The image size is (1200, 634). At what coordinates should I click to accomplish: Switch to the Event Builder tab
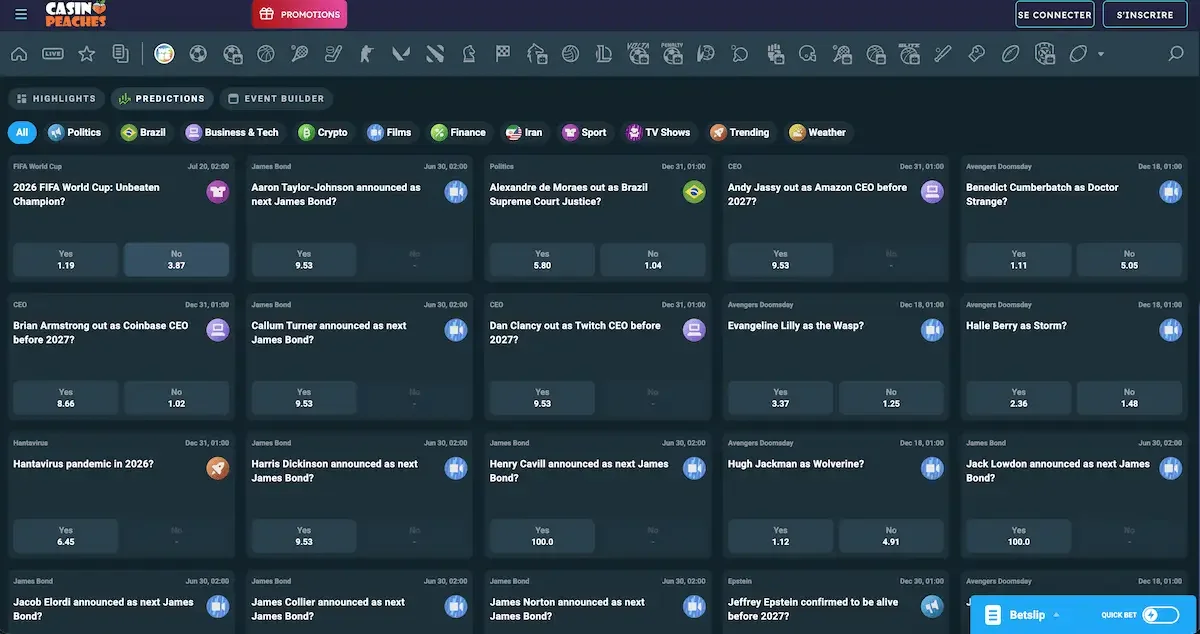pos(276,99)
